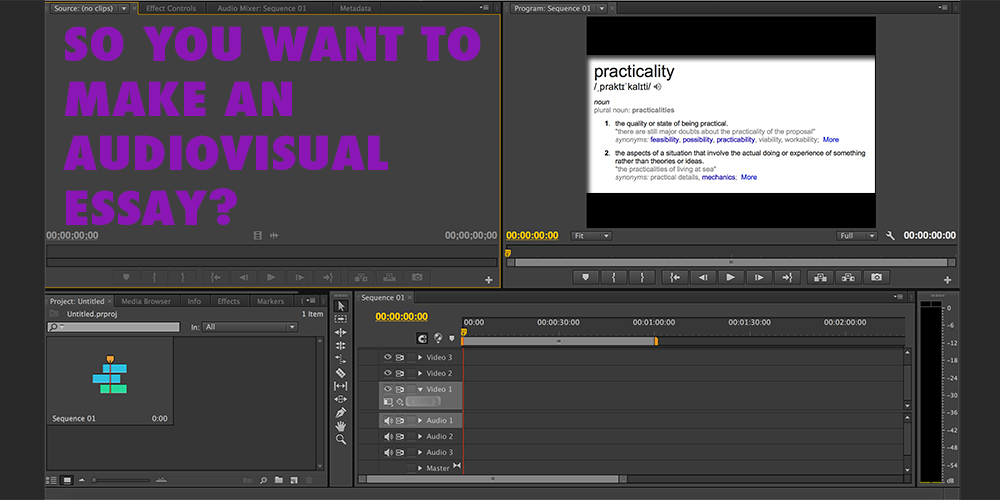The height and width of the screenshot is (500, 1000).
Task: Click Mark In in Program monitor
Action: (614, 277)
